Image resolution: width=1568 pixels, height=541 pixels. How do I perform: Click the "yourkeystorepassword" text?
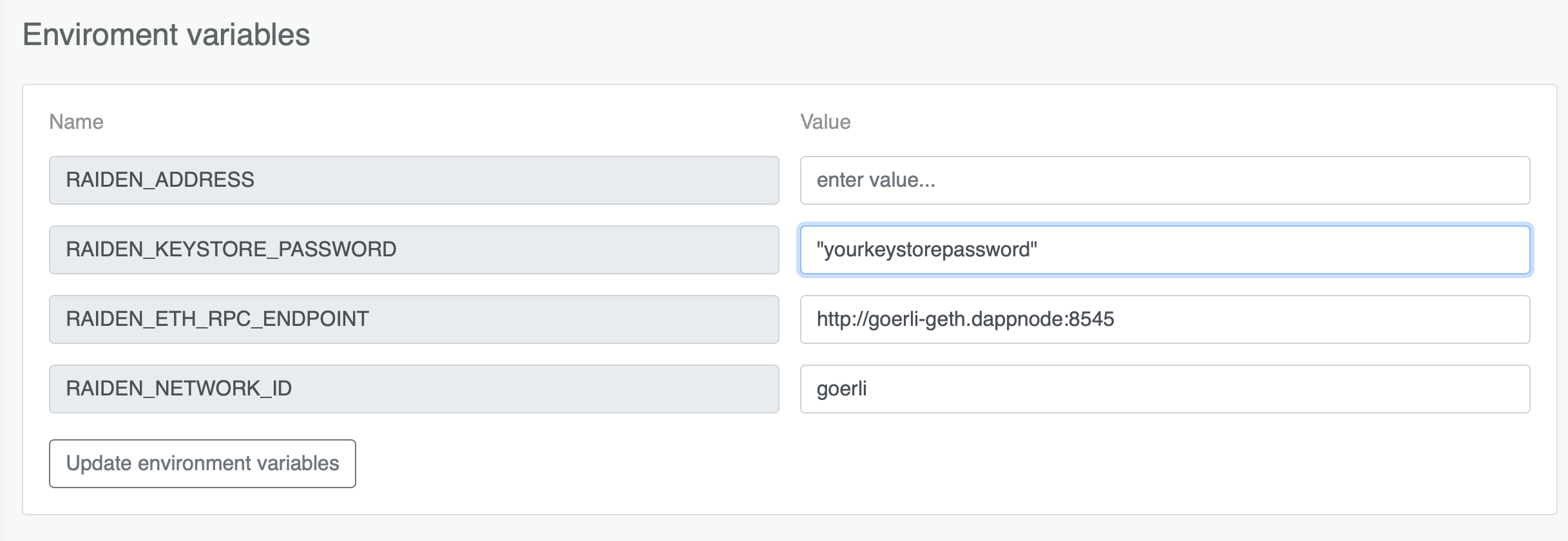tap(927, 250)
